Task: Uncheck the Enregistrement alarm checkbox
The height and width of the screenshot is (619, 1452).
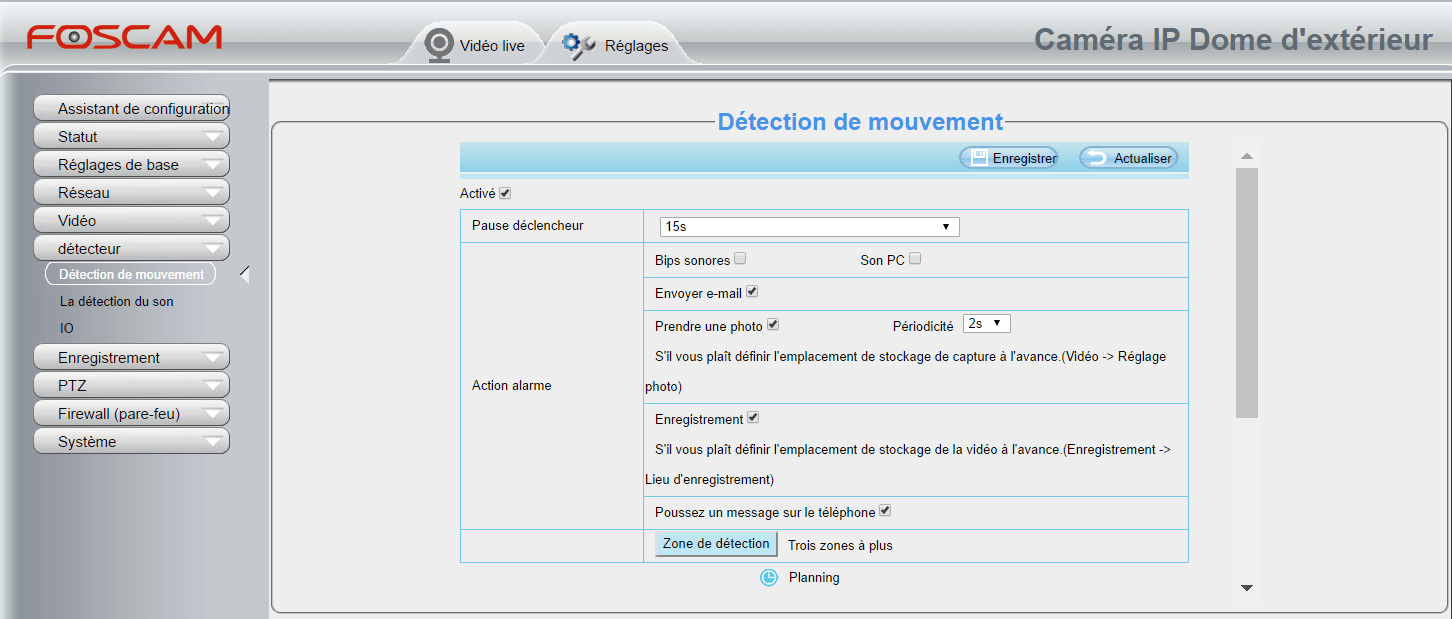Action: tap(753, 418)
